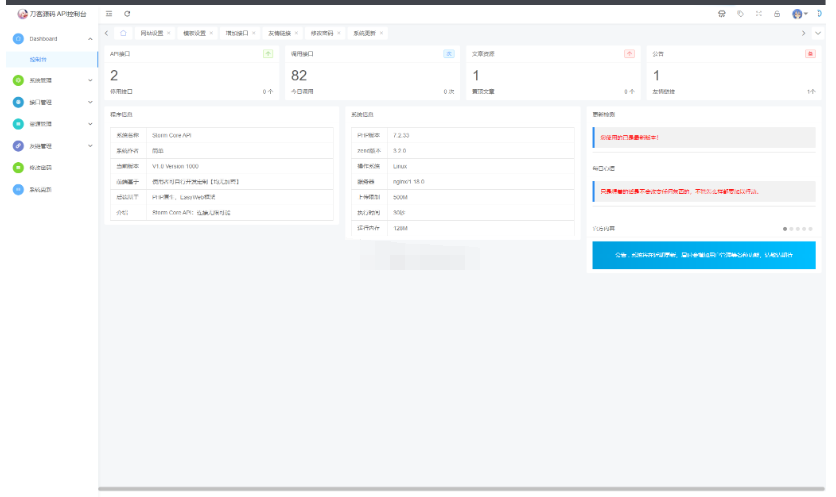Image resolution: width=836 pixels, height=497 pixels.
Task: Select the active dark carousel dot
Action: (785, 229)
